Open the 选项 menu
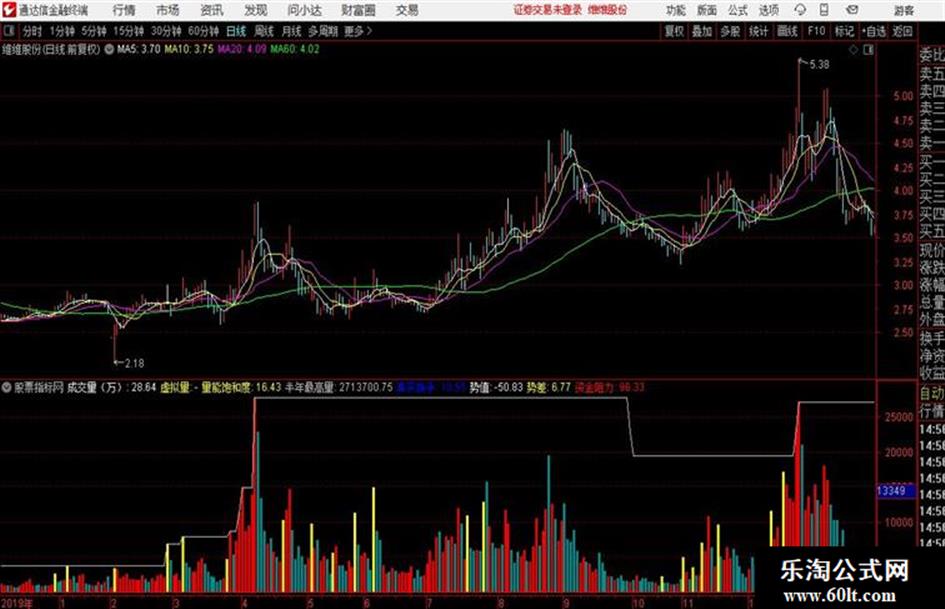 pyautogui.click(x=768, y=10)
